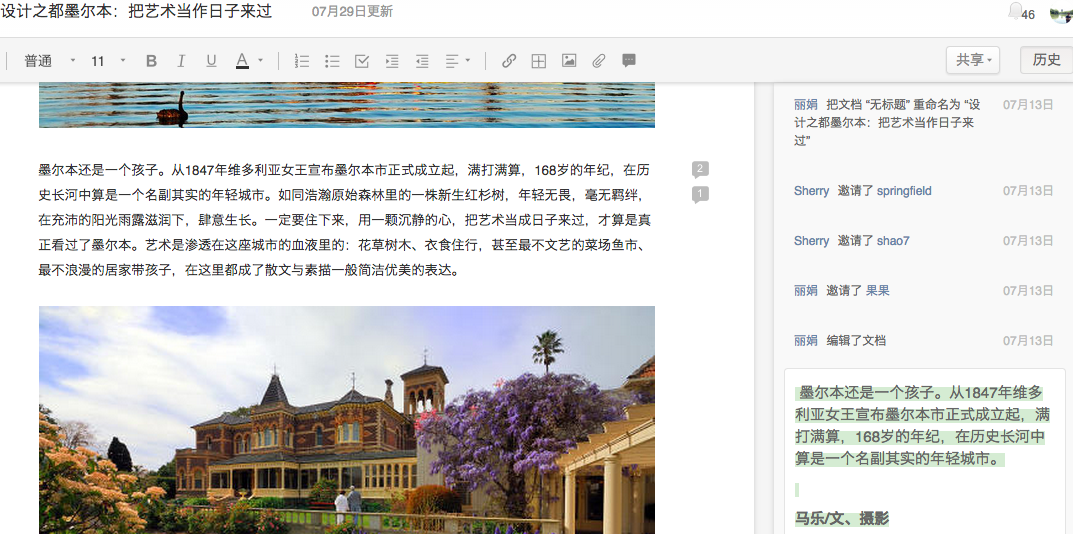Open the text color dropdown arrow
This screenshot has height=534, width=1073.
point(261,60)
